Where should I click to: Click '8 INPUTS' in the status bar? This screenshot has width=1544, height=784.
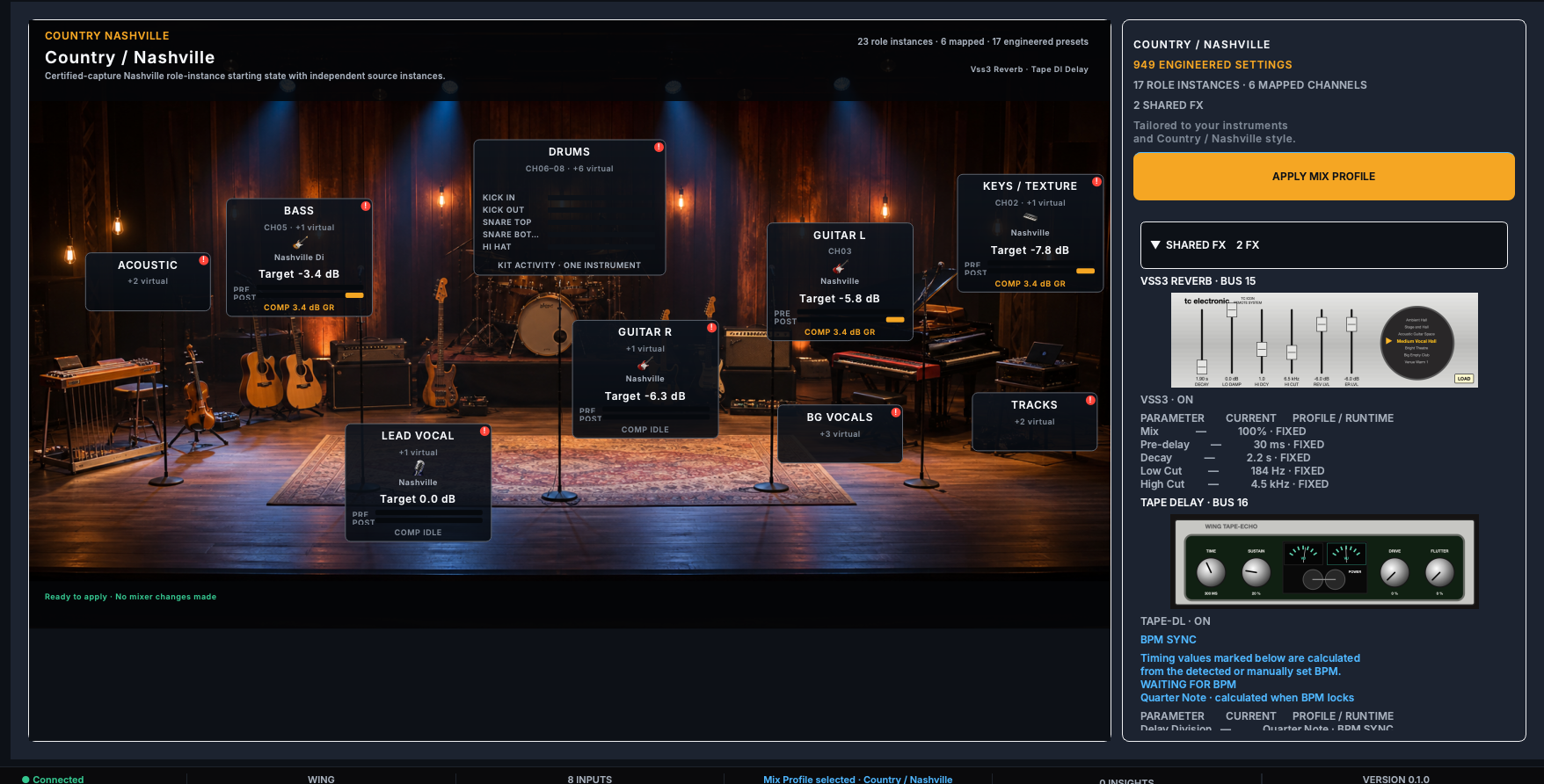589,780
